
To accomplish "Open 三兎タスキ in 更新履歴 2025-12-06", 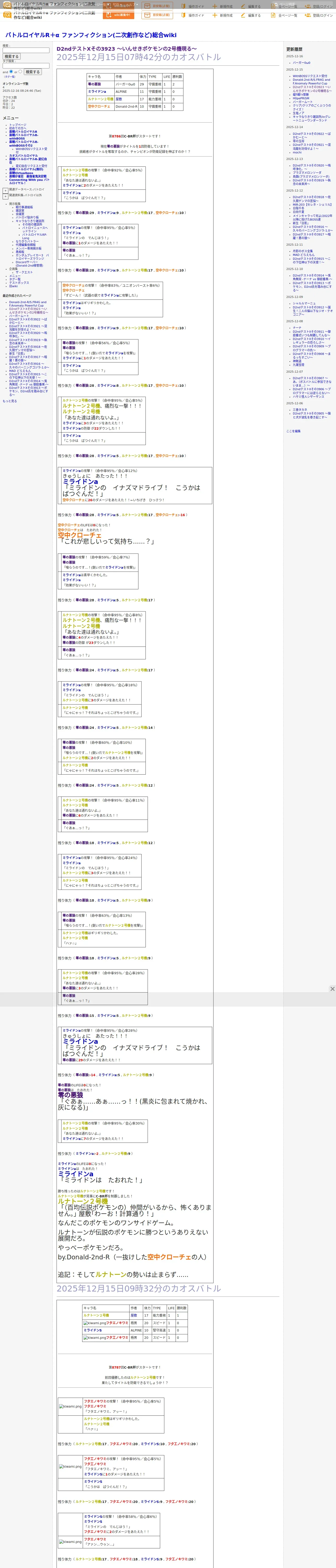I will tap(300, 410).
